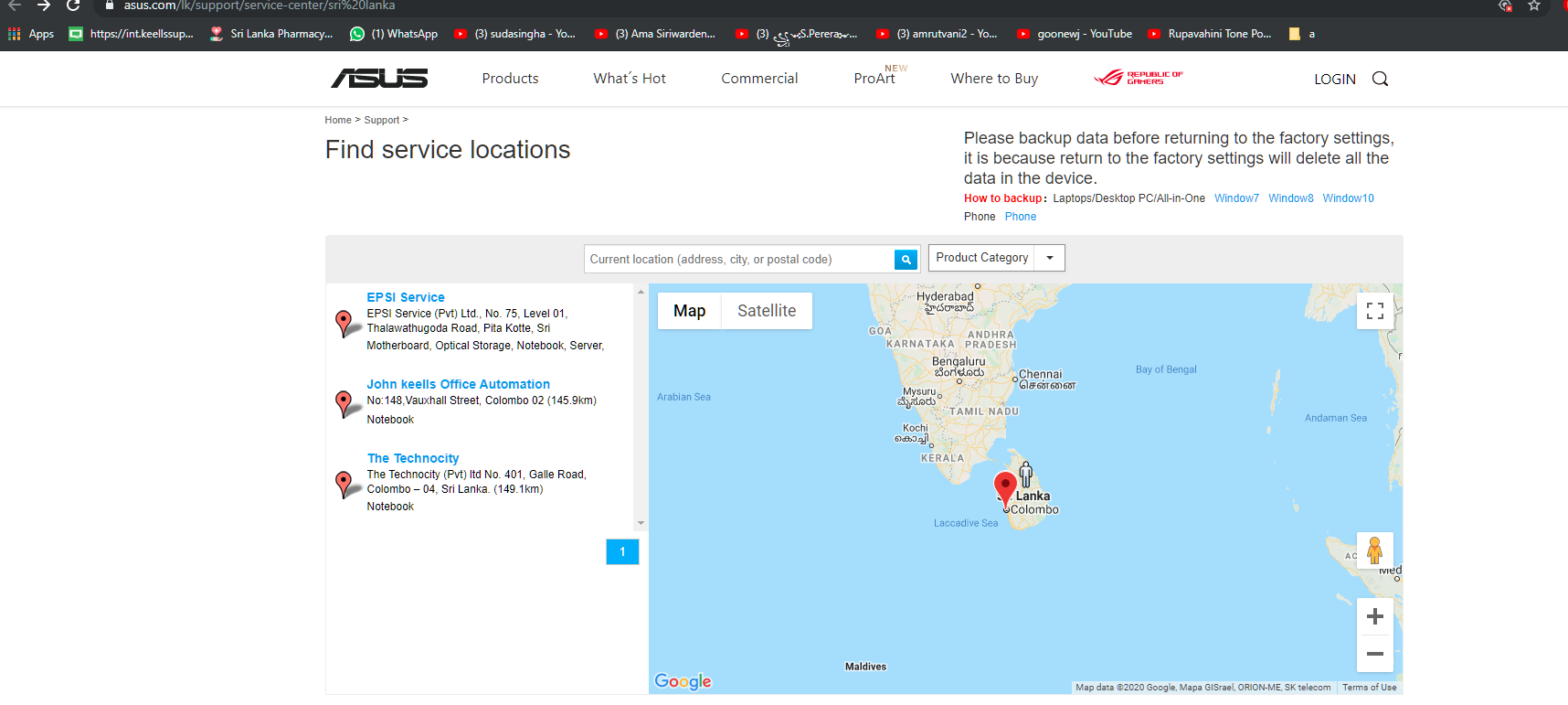Viewport: 1568px width, 705px height.
Task: Open the Commercial menu
Action: [x=759, y=79]
